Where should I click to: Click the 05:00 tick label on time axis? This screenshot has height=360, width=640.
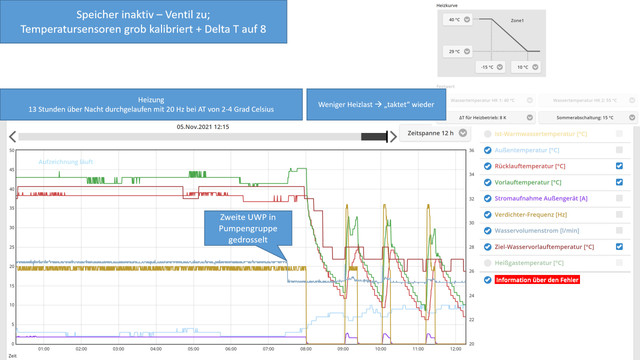[193, 349]
